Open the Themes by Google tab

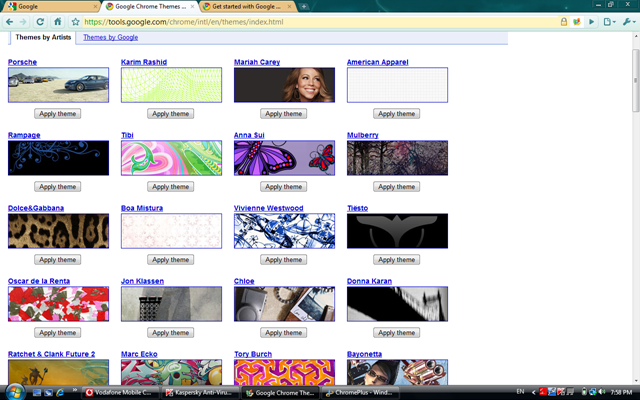[x=111, y=37]
